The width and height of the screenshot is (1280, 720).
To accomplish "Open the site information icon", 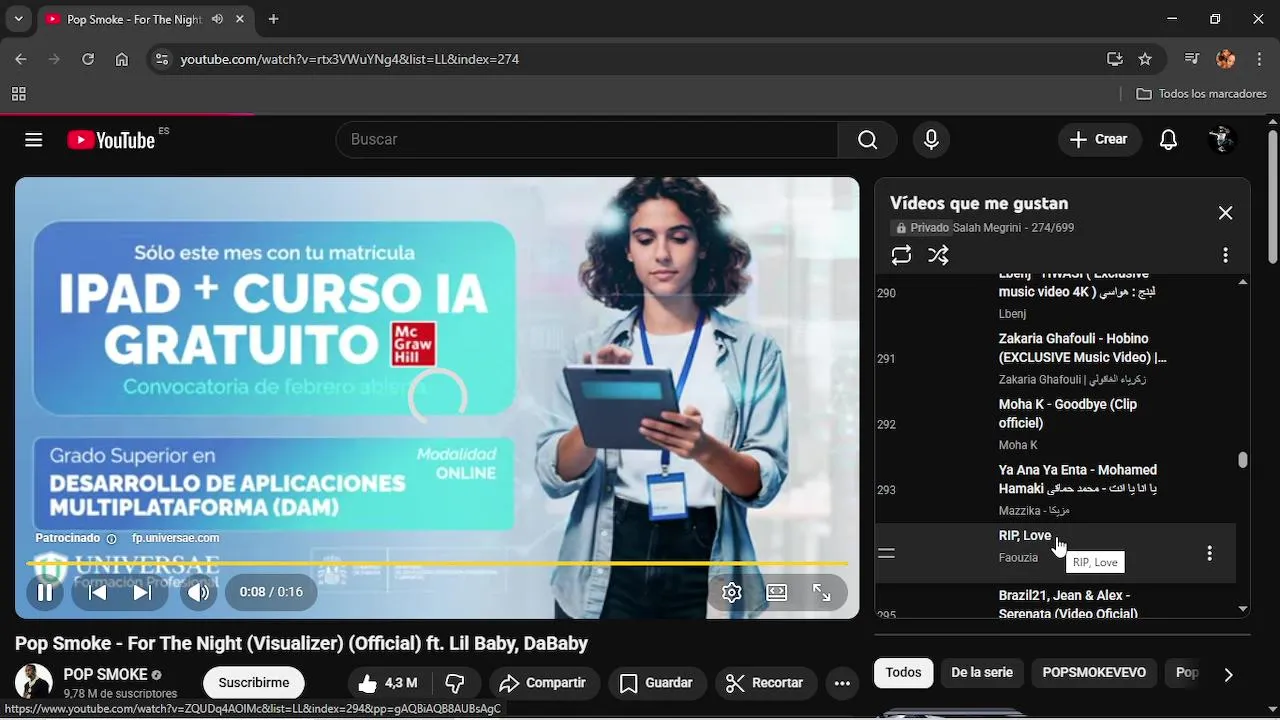I will tap(162, 59).
